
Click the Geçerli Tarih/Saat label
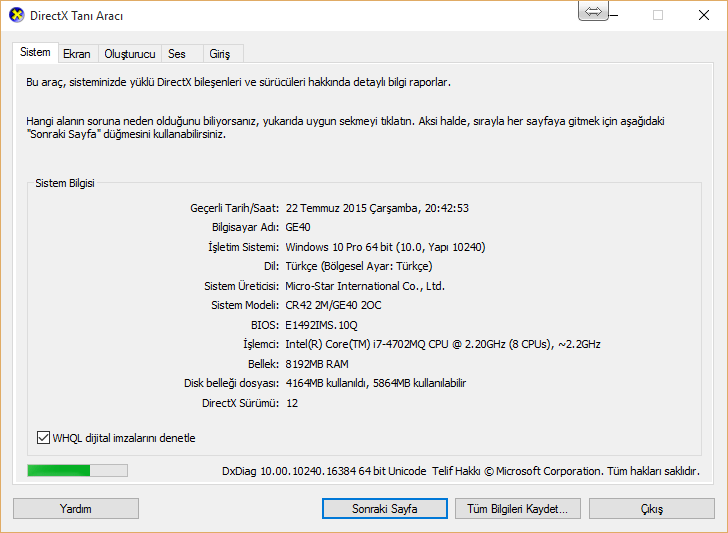point(234,208)
